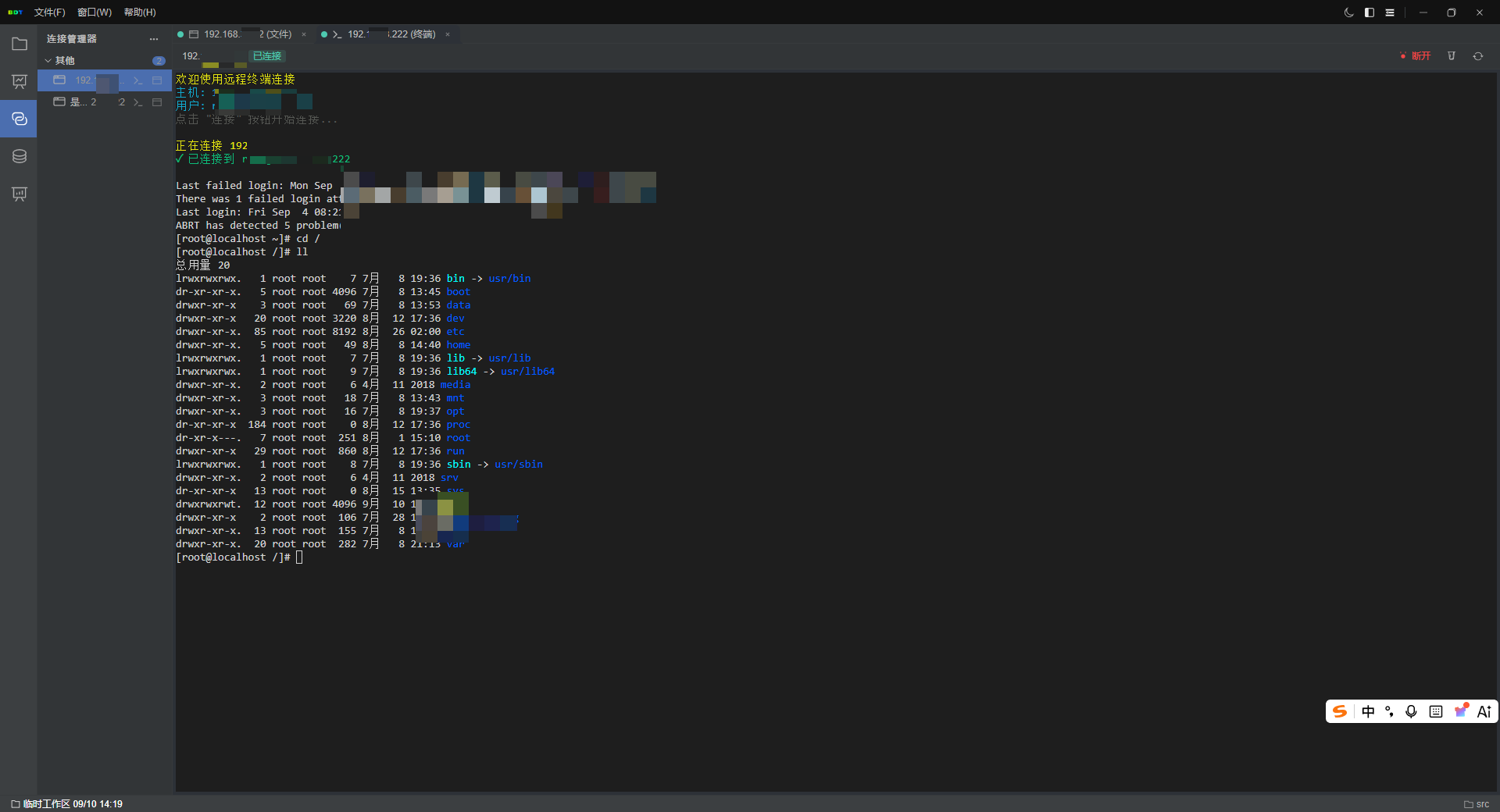This screenshot has width=1500, height=812.
Task: Click the input method AI assistant icon
Action: [x=1484, y=711]
